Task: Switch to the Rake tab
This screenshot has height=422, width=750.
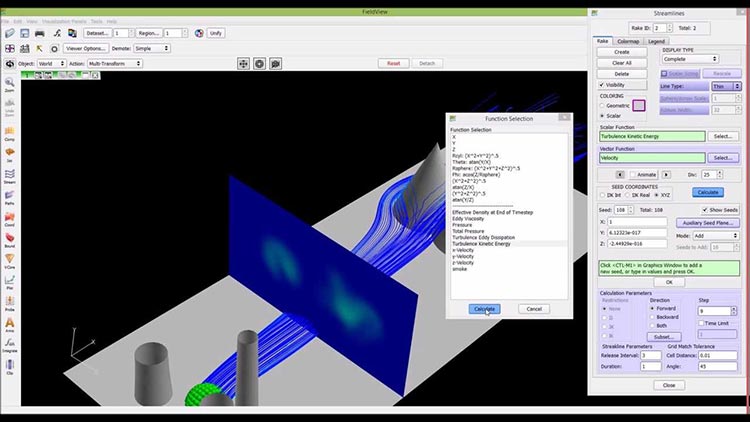Action: (602, 41)
